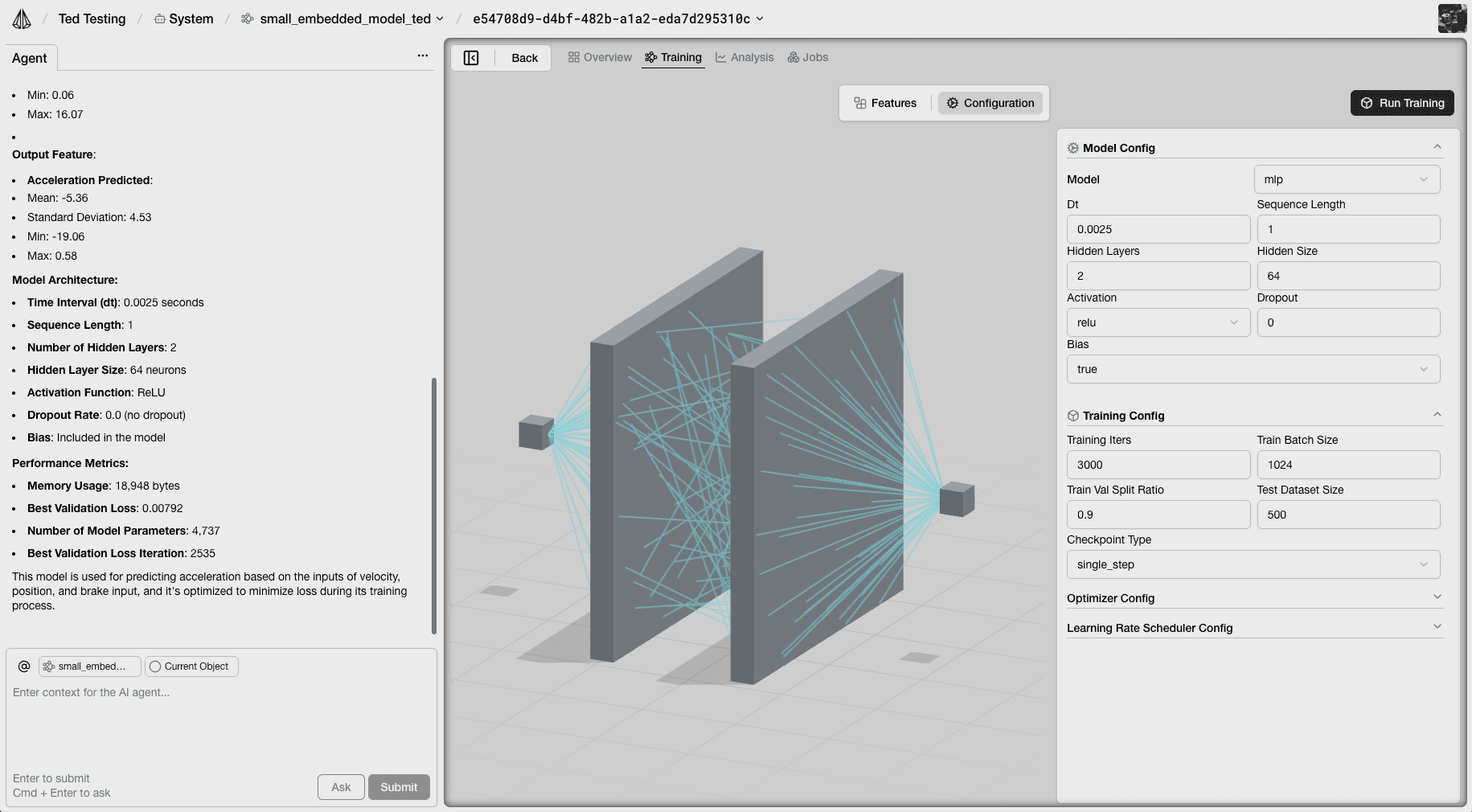
Task: Click the collapse sidebar icon next to Back
Action: tap(471, 57)
